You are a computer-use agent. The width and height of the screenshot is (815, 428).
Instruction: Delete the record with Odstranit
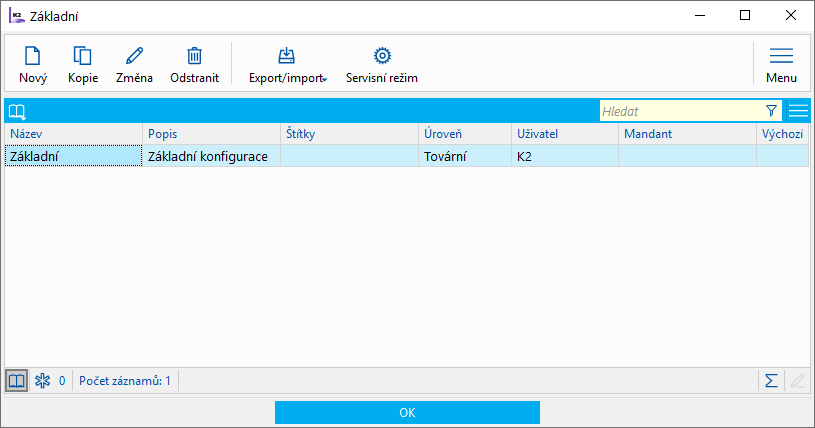tap(194, 65)
